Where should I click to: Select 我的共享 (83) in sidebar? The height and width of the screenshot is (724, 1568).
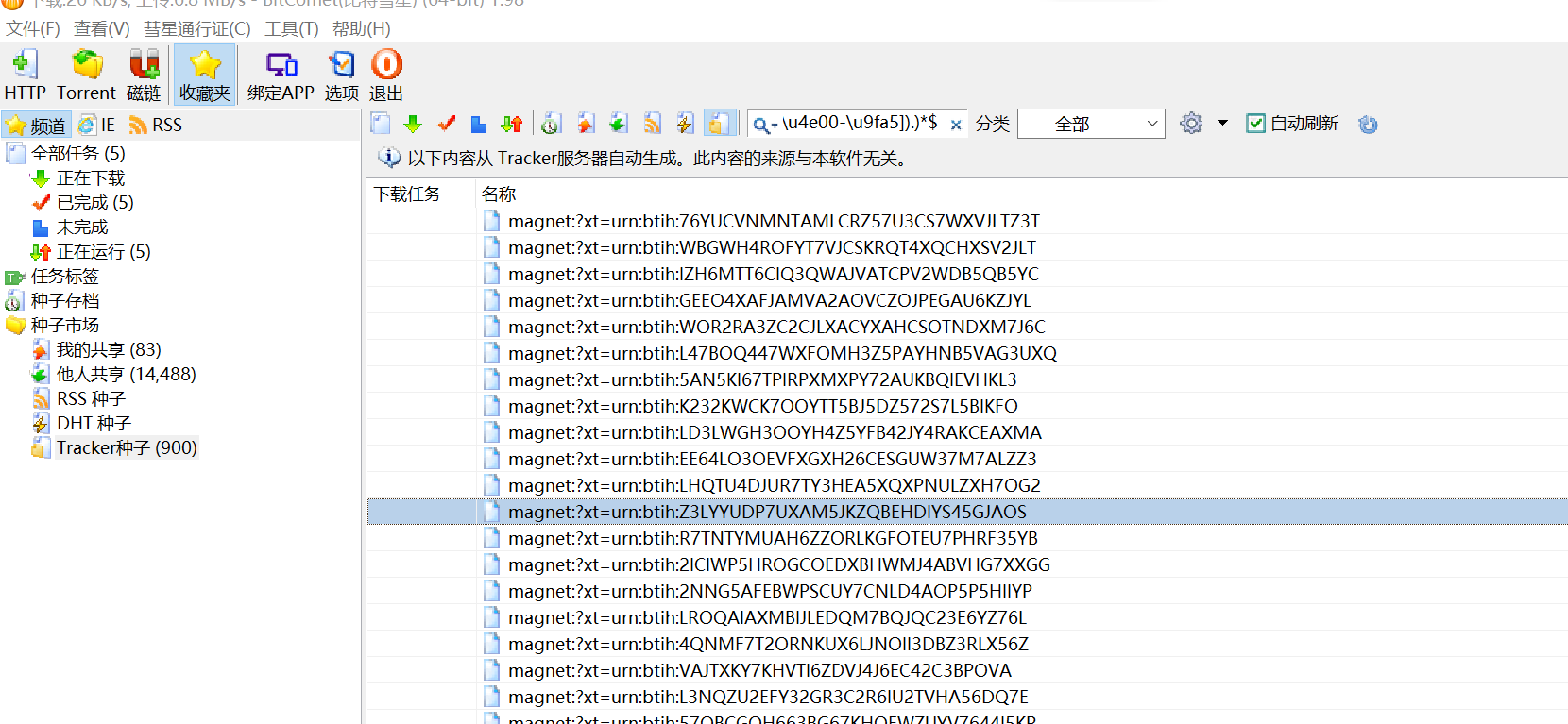(x=109, y=349)
